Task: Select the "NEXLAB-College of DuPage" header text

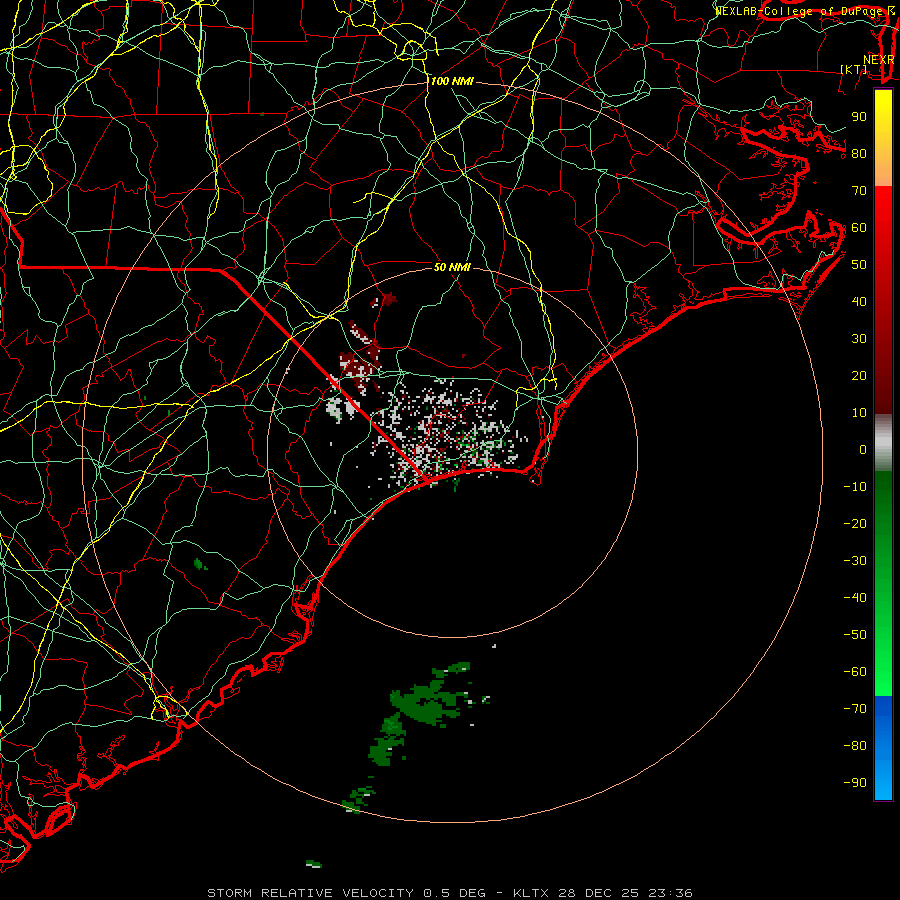Action: [798, 11]
